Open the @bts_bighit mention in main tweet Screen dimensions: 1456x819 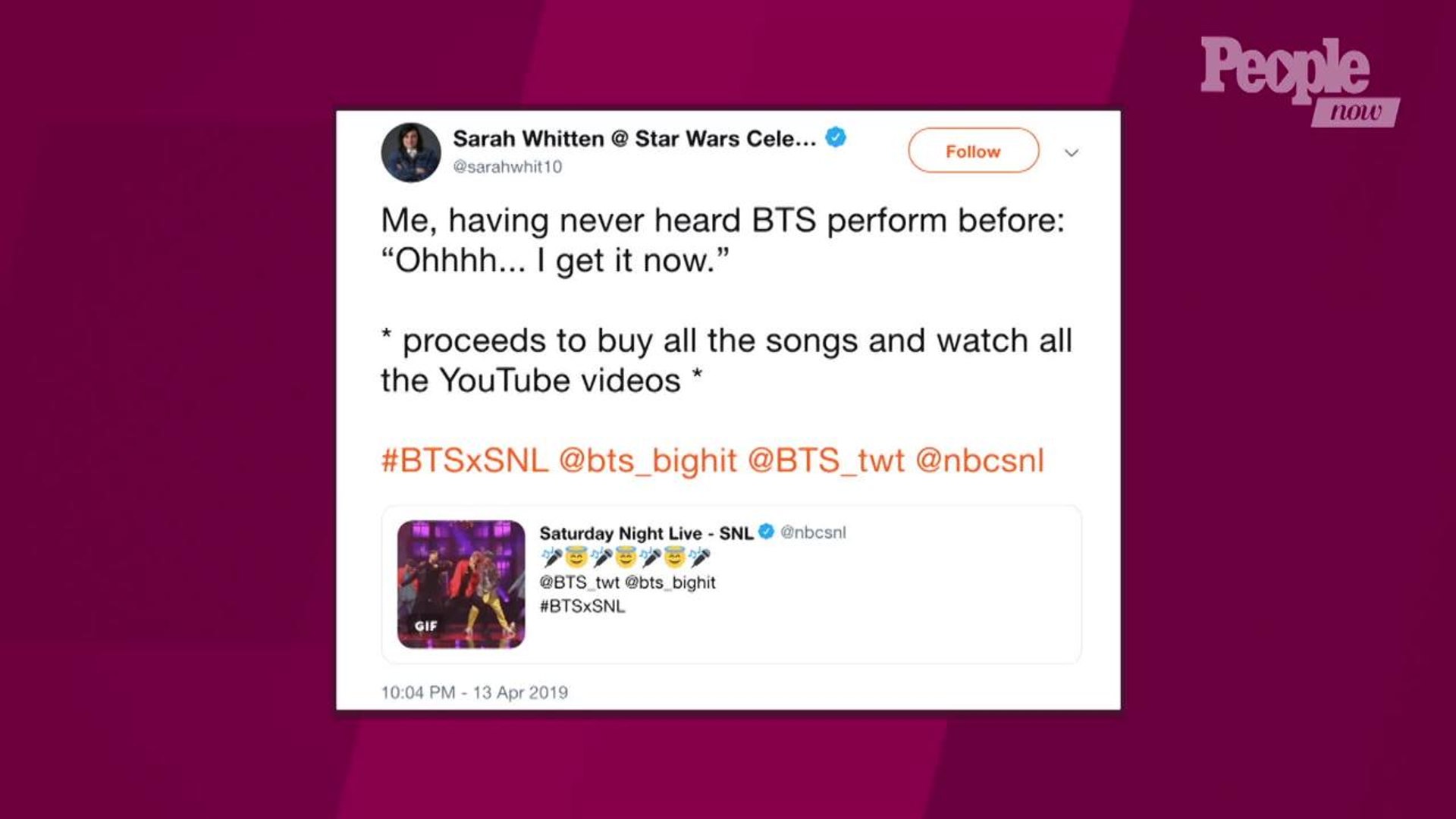pyautogui.click(x=648, y=461)
